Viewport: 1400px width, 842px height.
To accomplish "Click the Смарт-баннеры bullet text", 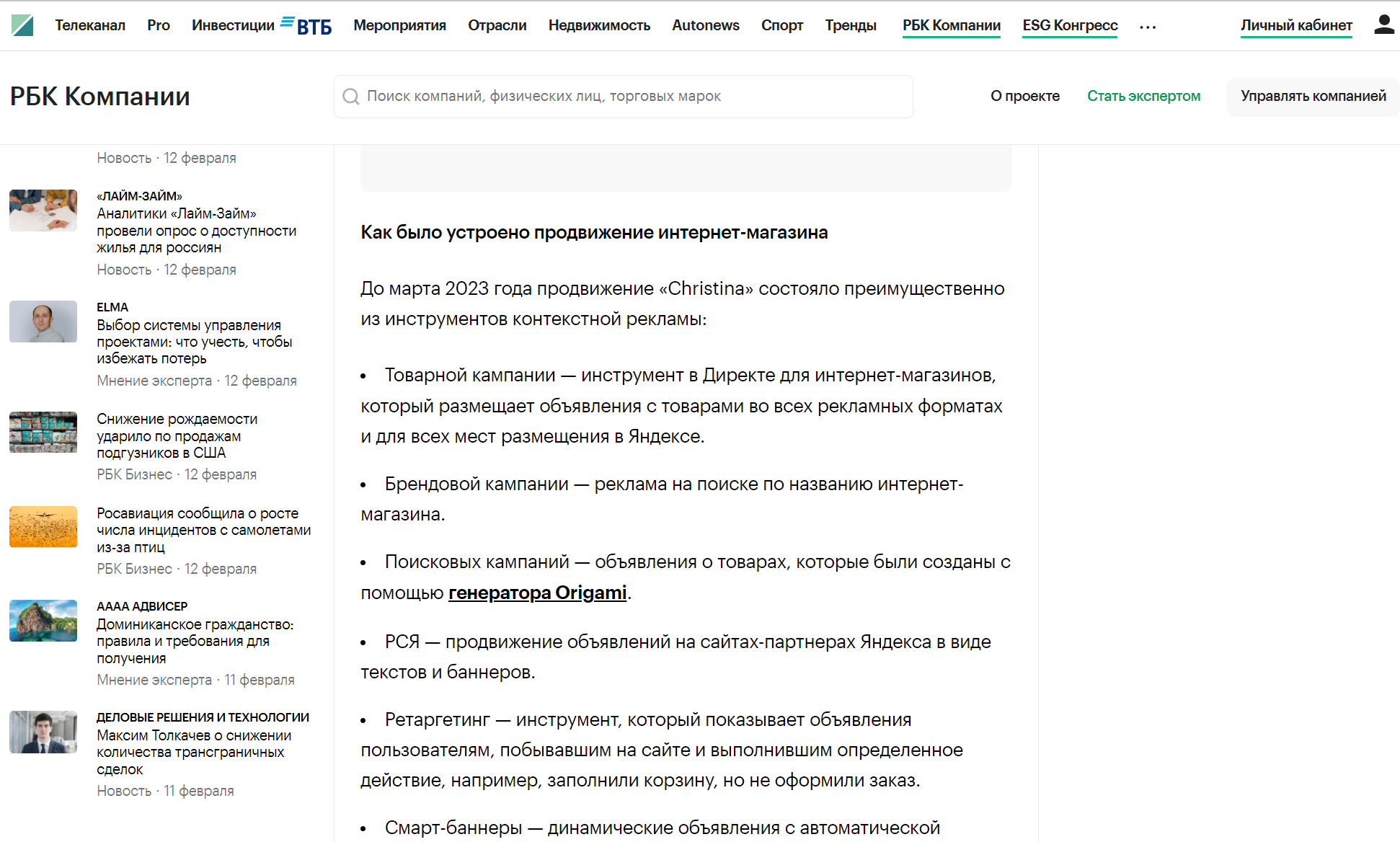I will 662,828.
